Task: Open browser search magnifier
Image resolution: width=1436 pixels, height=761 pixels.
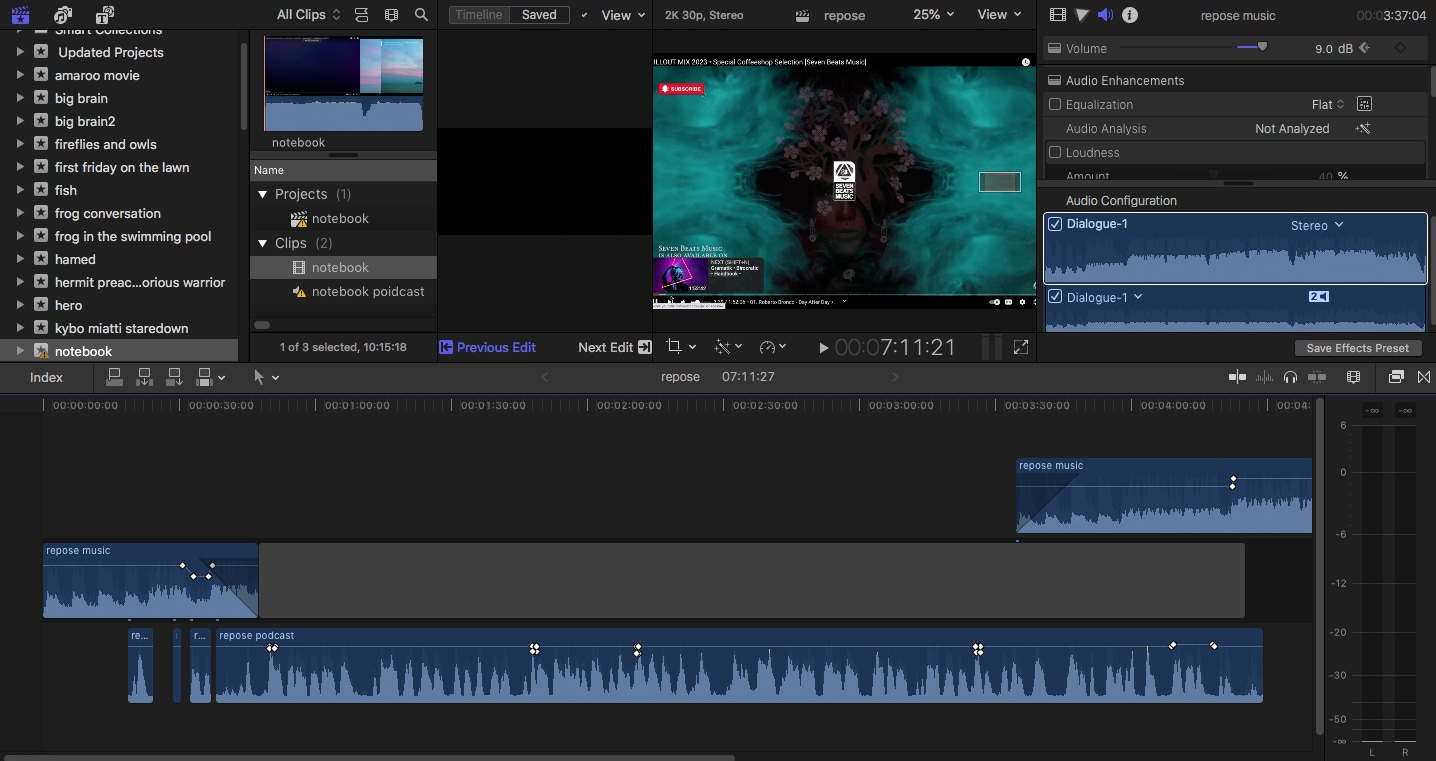Action: point(421,15)
